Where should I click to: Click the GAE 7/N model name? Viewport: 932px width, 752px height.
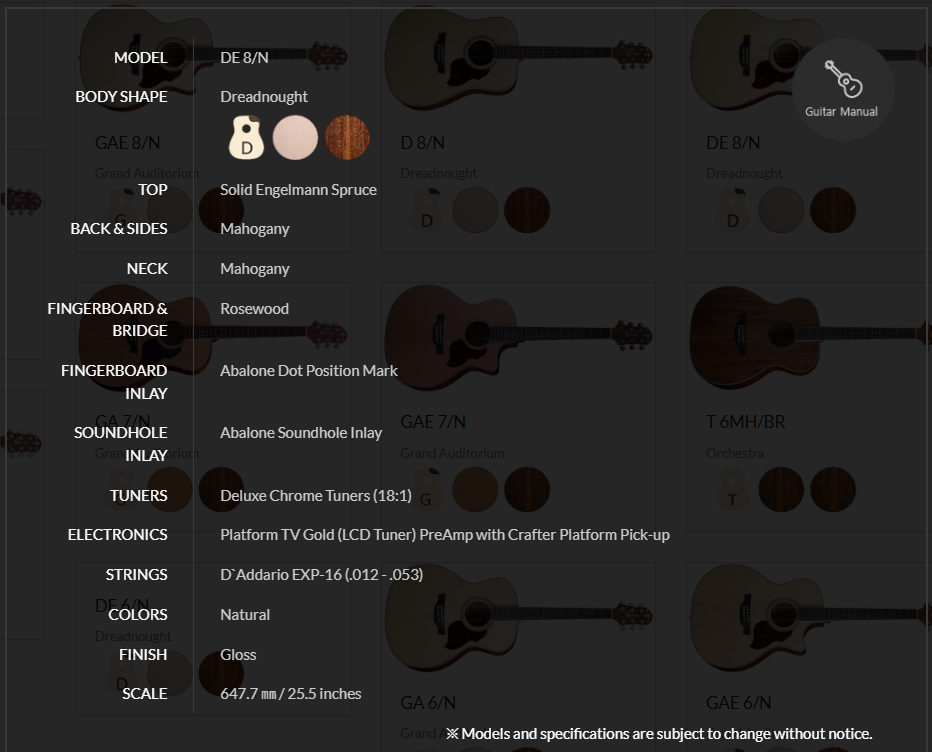point(433,421)
